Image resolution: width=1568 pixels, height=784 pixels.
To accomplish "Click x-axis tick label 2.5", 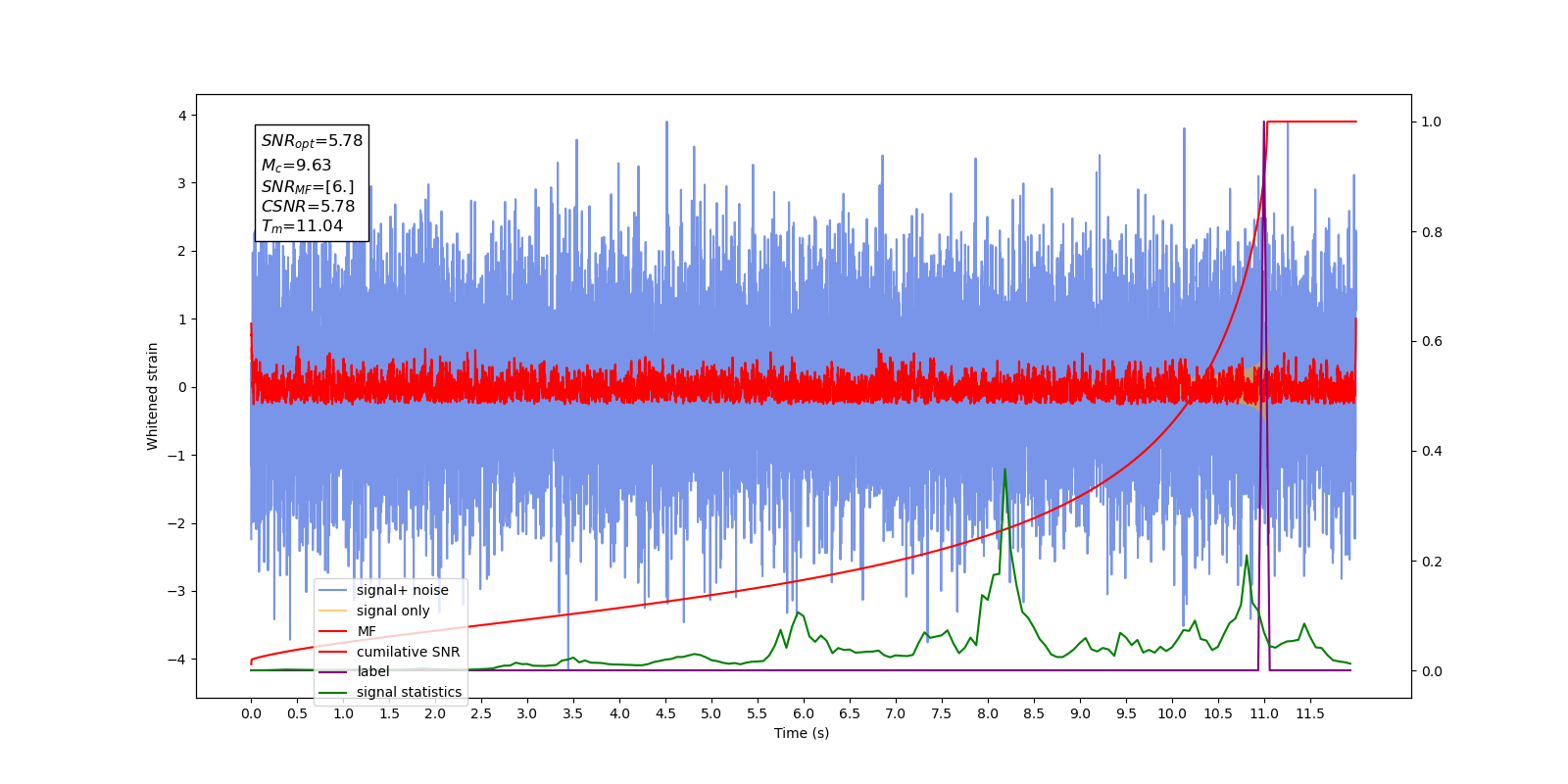I will point(481,713).
